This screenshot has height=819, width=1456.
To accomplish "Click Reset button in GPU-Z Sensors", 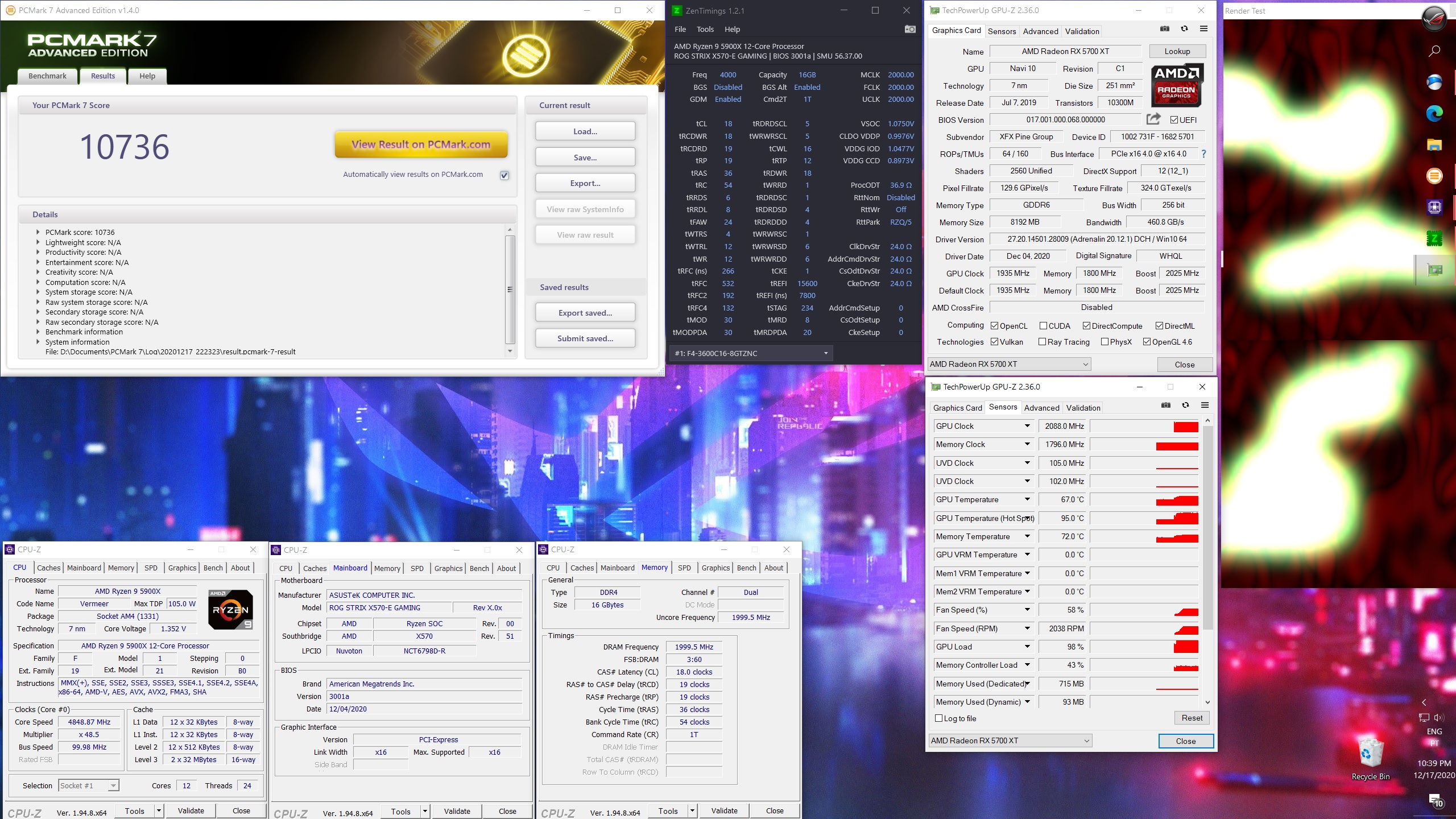I will point(1192,718).
